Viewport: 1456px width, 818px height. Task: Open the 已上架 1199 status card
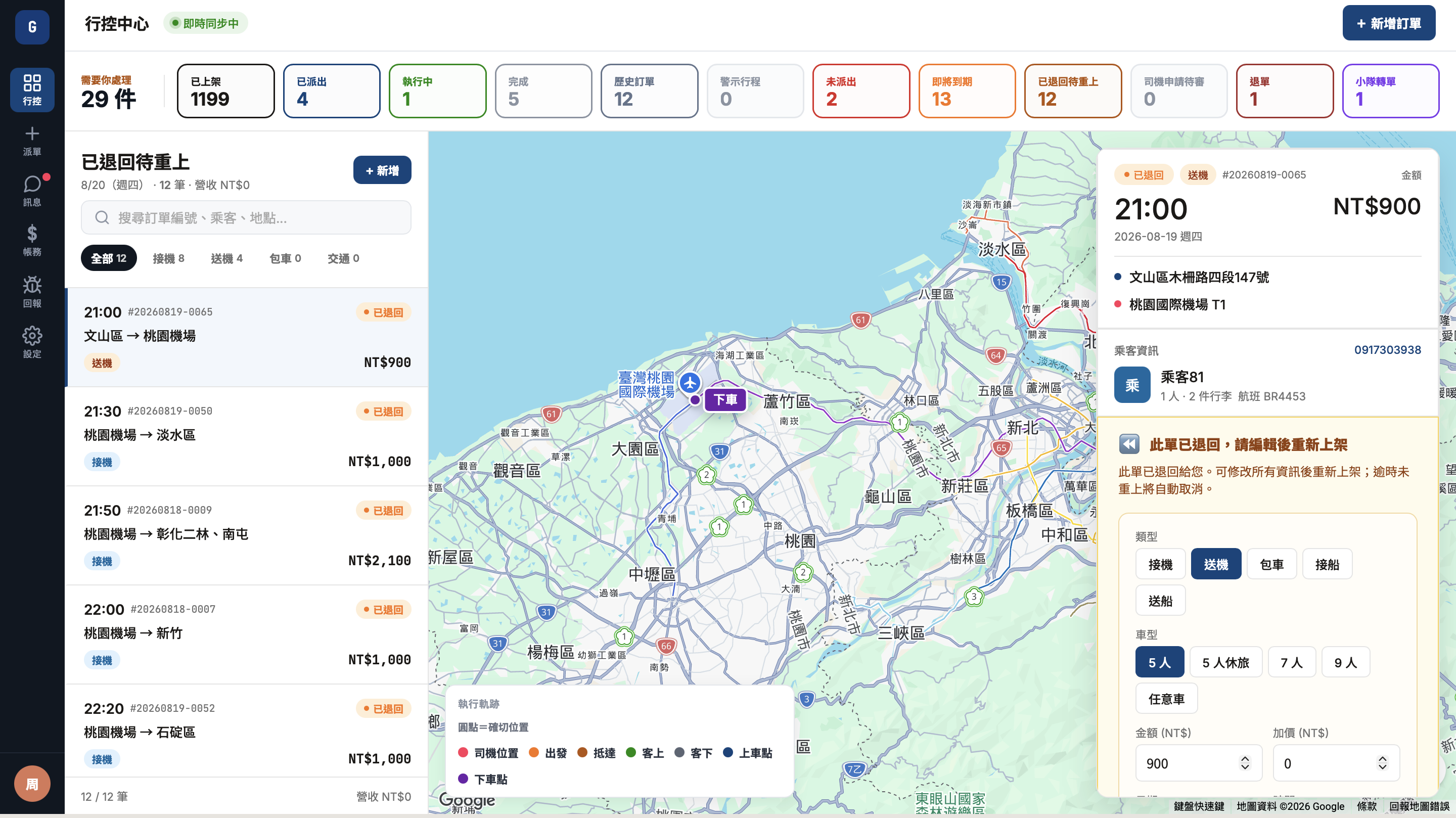click(x=226, y=91)
